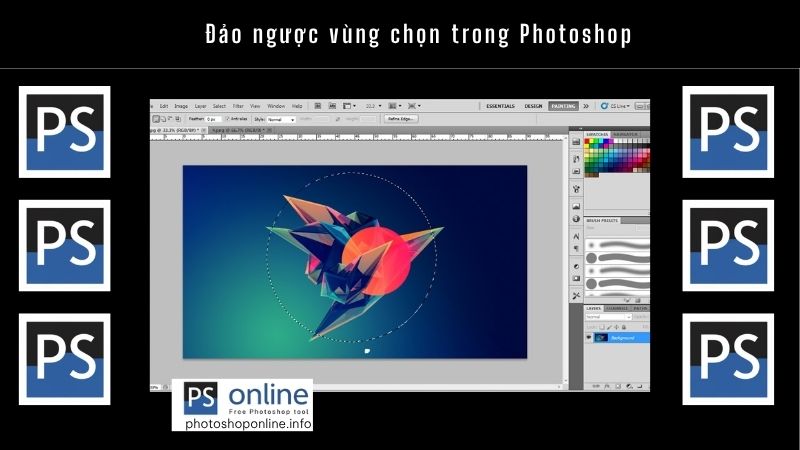The width and height of the screenshot is (800, 450).
Task: Create new adjustment layer icon
Action: 629,387
